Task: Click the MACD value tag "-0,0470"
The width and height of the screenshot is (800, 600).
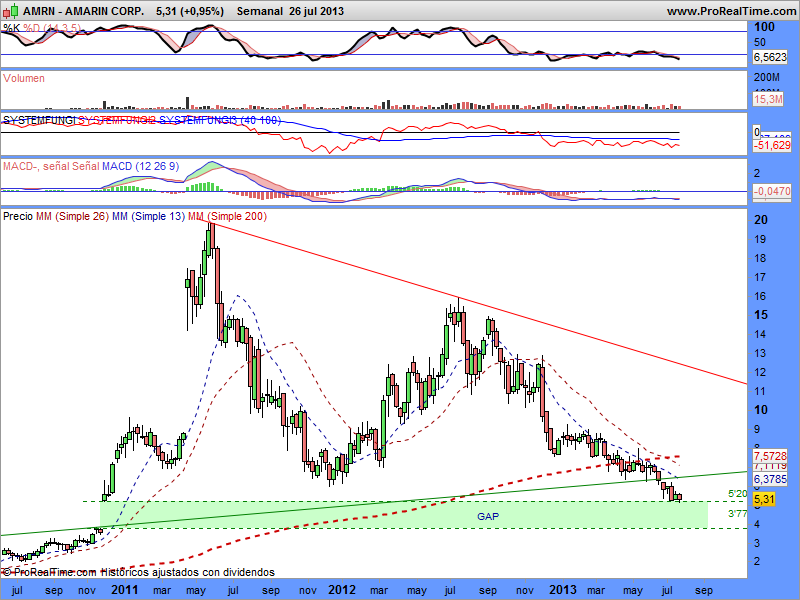Action: click(x=772, y=191)
